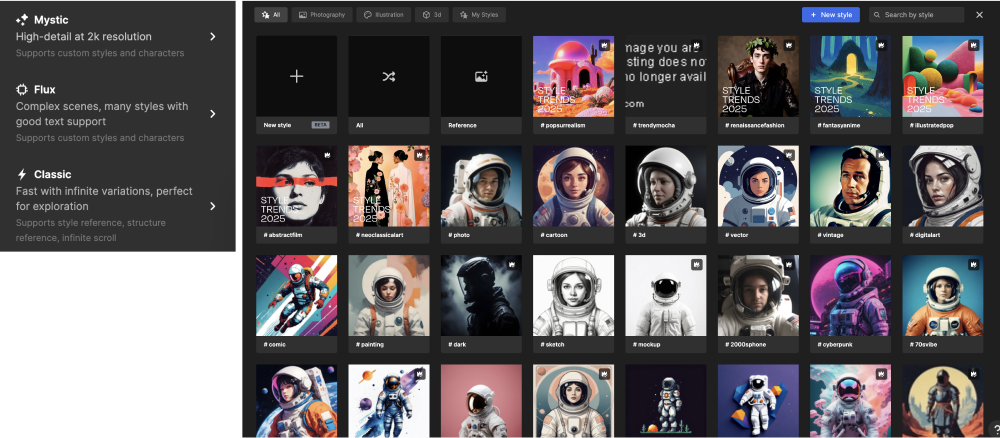Click the # abstractfilm label

point(283,235)
